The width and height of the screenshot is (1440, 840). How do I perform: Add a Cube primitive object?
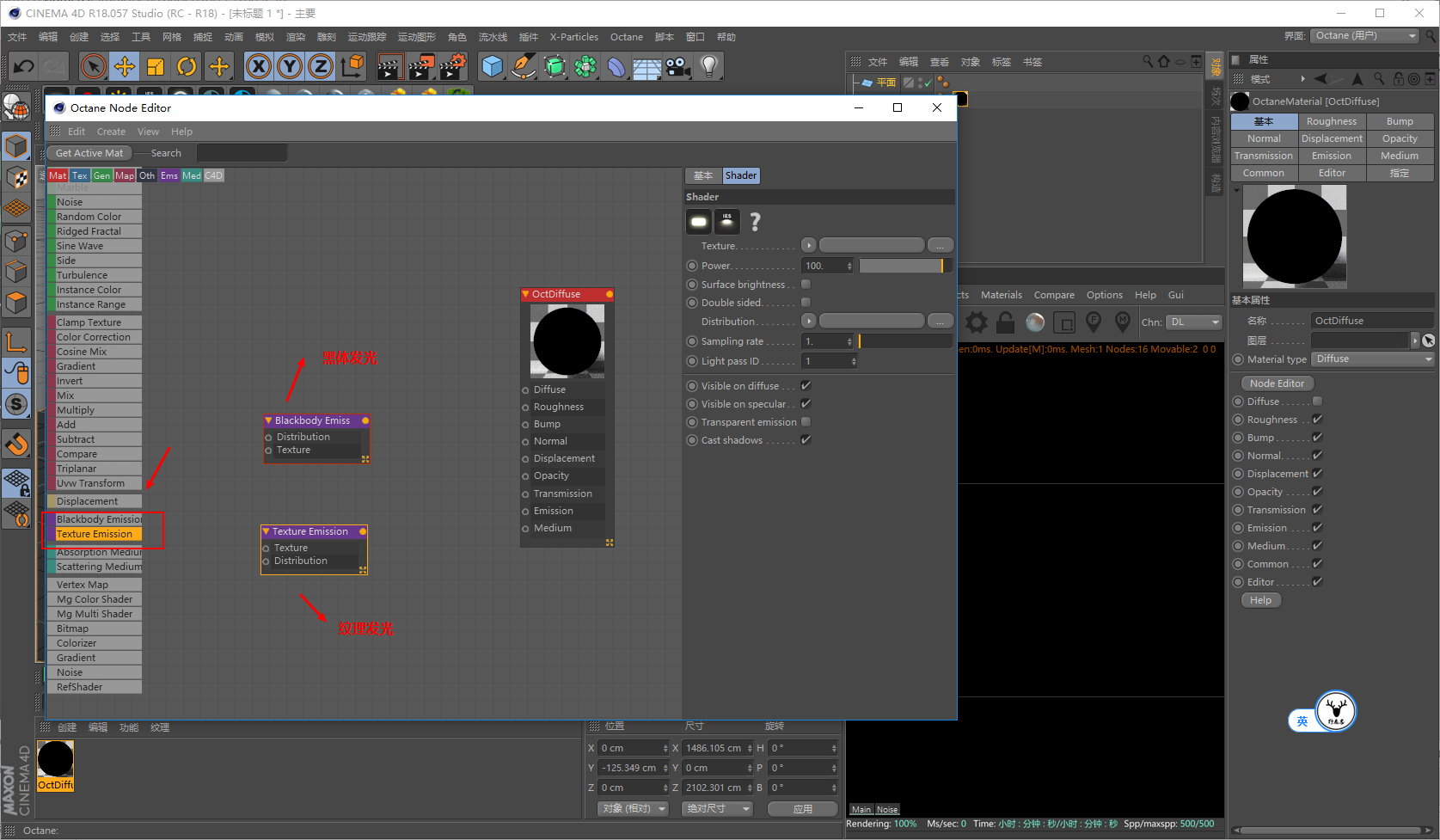click(493, 66)
